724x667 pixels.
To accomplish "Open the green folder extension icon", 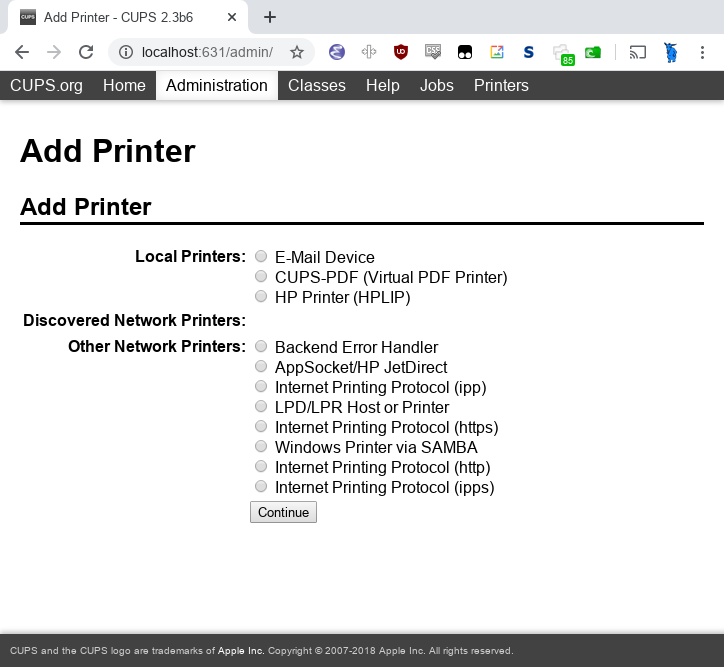I will pyautogui.click(x=593, y=53).
